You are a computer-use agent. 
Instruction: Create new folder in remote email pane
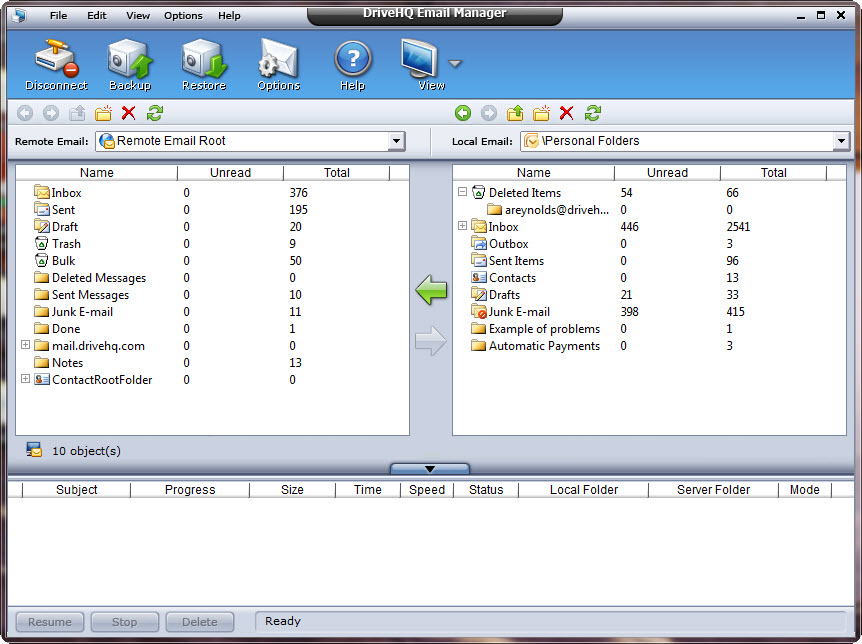103,113
